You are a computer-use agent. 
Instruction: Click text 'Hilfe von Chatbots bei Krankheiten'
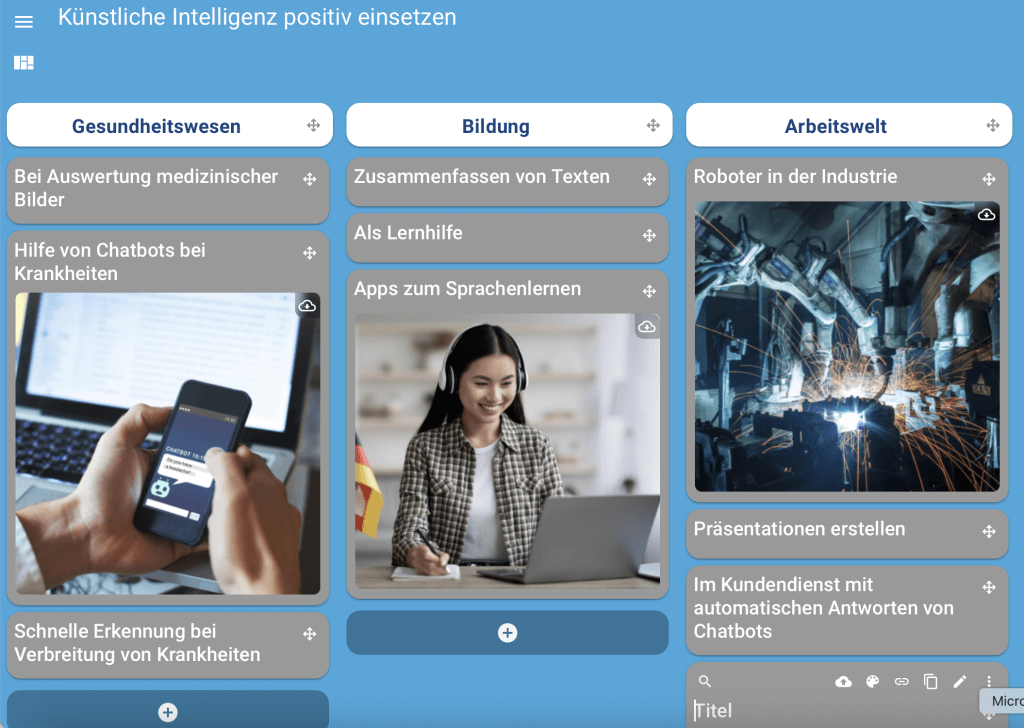click(110, 262)
